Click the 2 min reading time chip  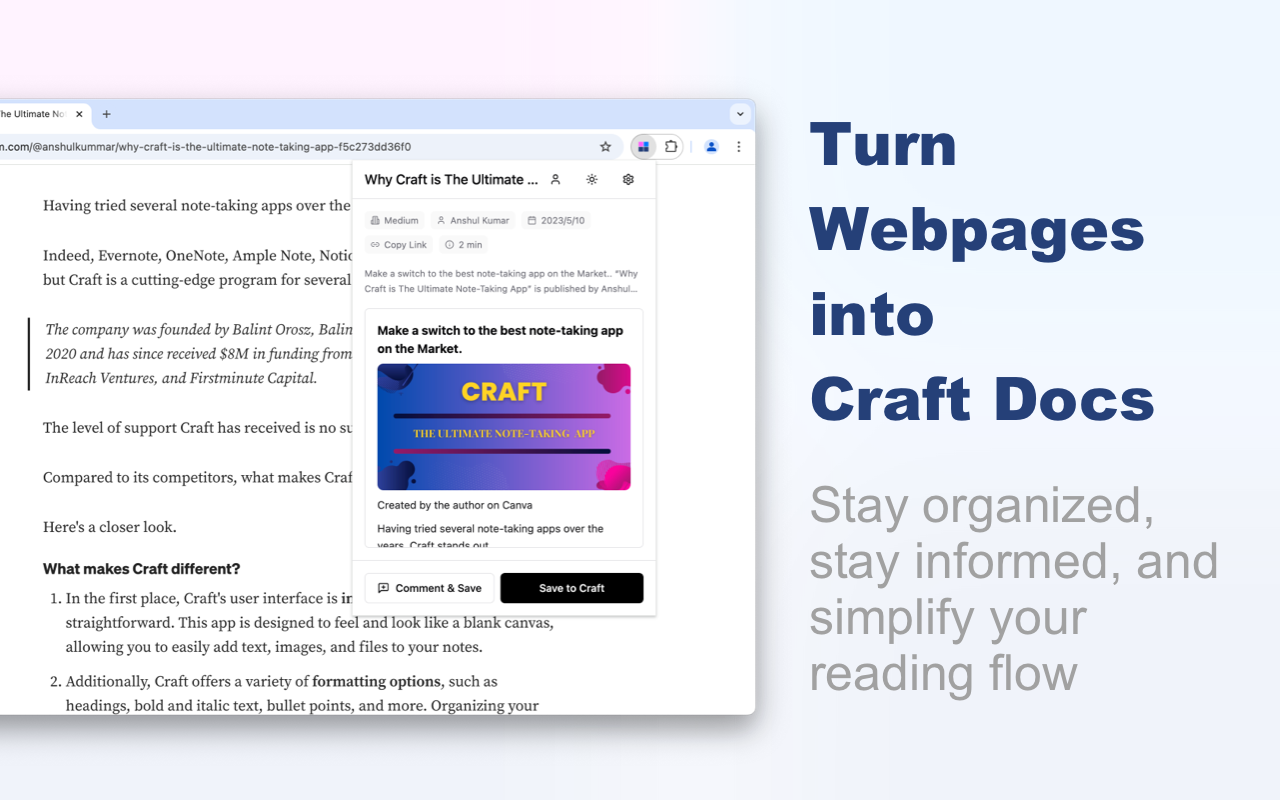click(x=463, y=244)
